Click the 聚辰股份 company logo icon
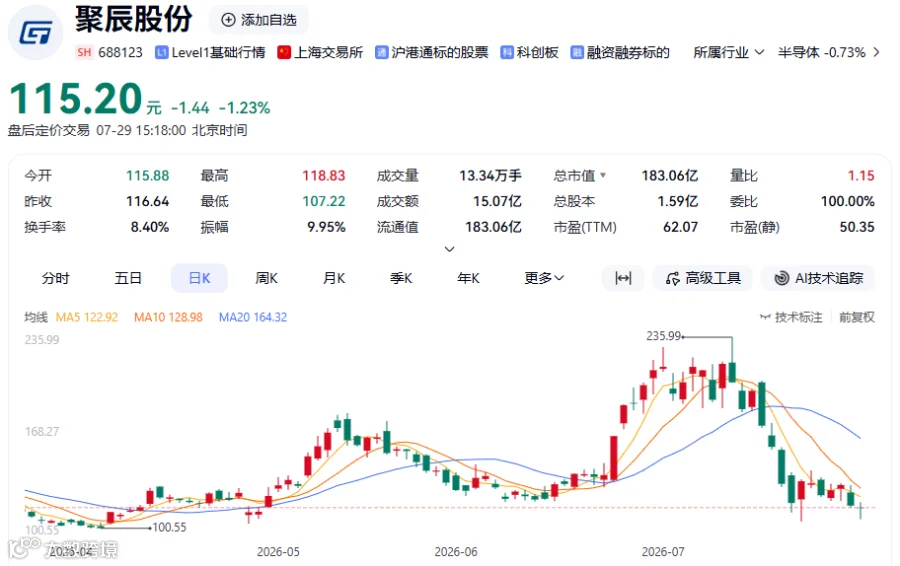Viewport: 900px width, 566px height. click(36, 33)
